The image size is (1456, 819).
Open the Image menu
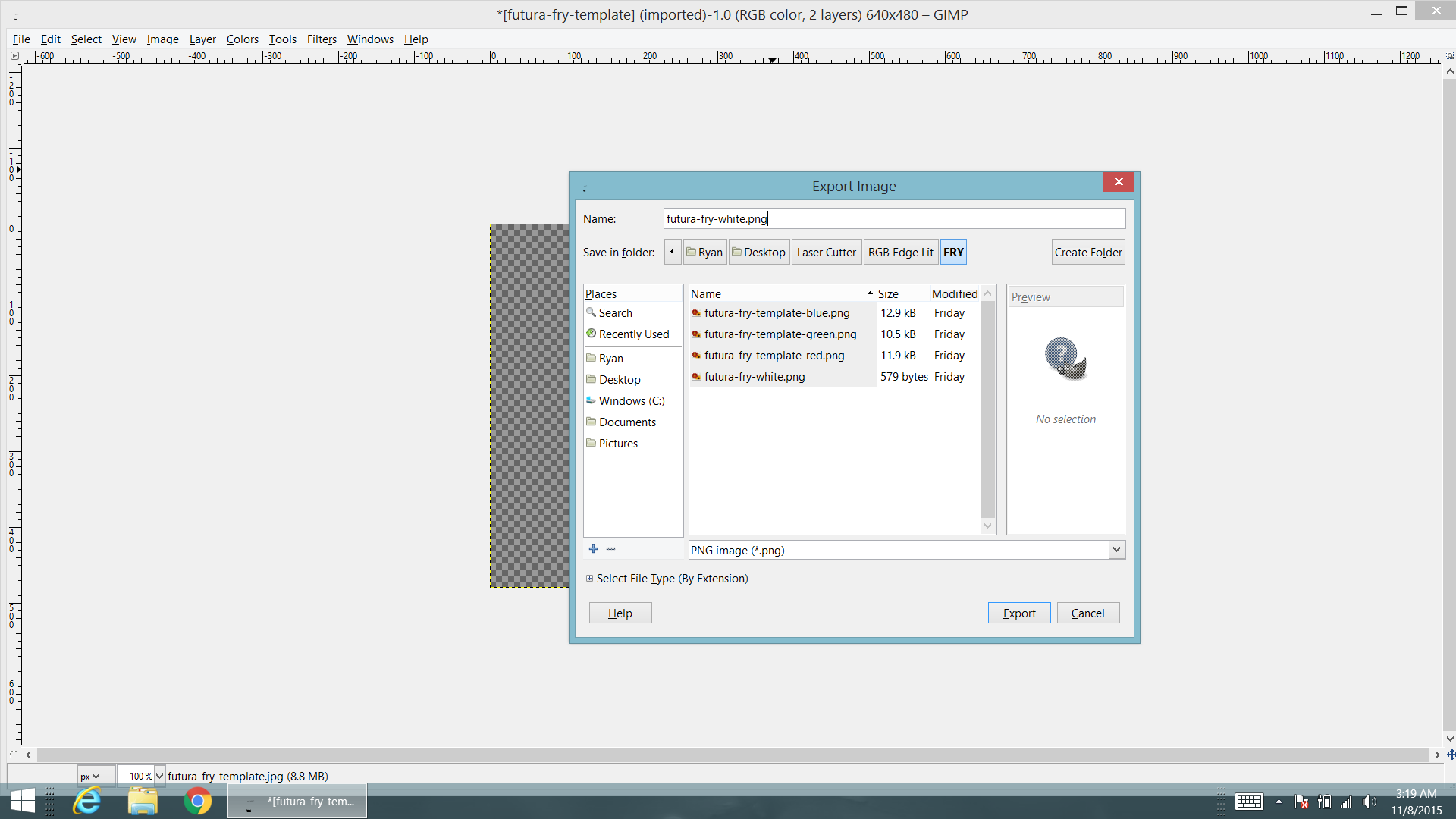coord(162,39)
